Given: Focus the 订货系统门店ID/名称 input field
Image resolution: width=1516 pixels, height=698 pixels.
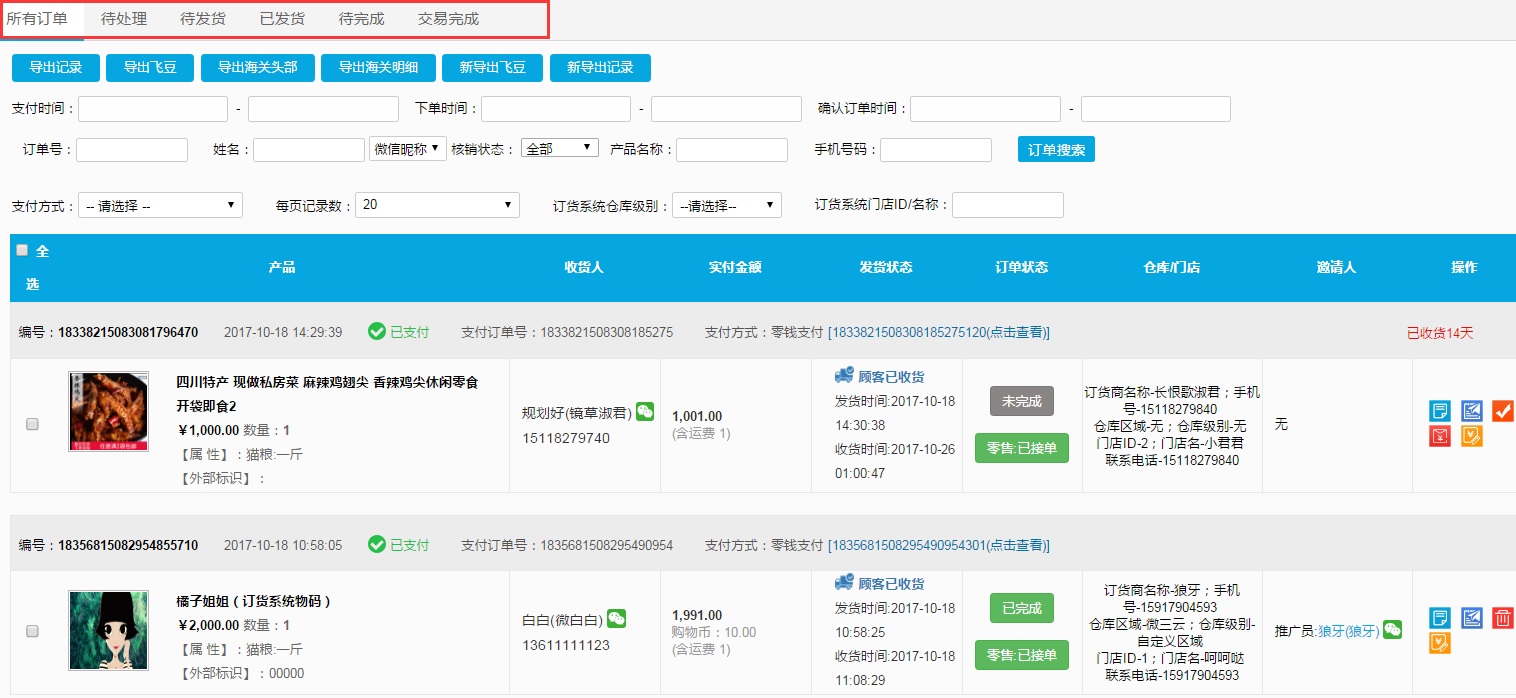Looking at the screenshot, I should (1008, 205).
